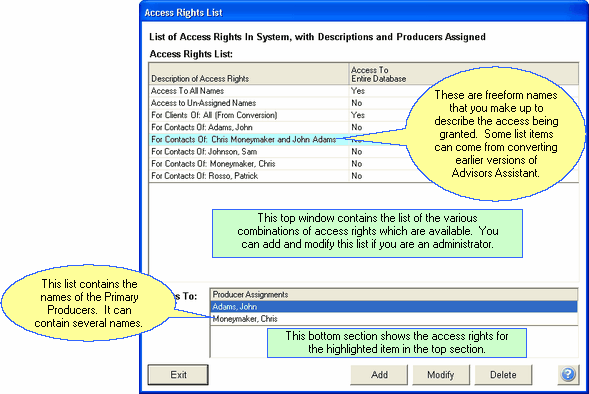Click the Exit button

[x=178, y=374]
